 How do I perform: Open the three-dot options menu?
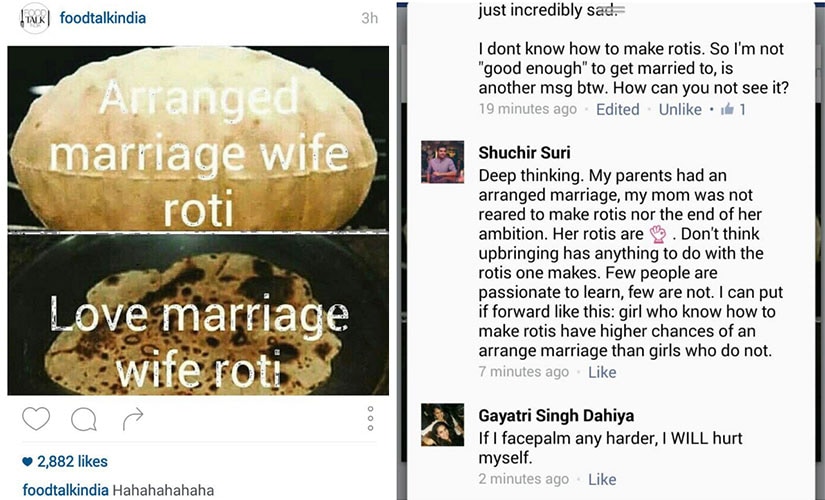pyautogui.click(x=370, y=418)
